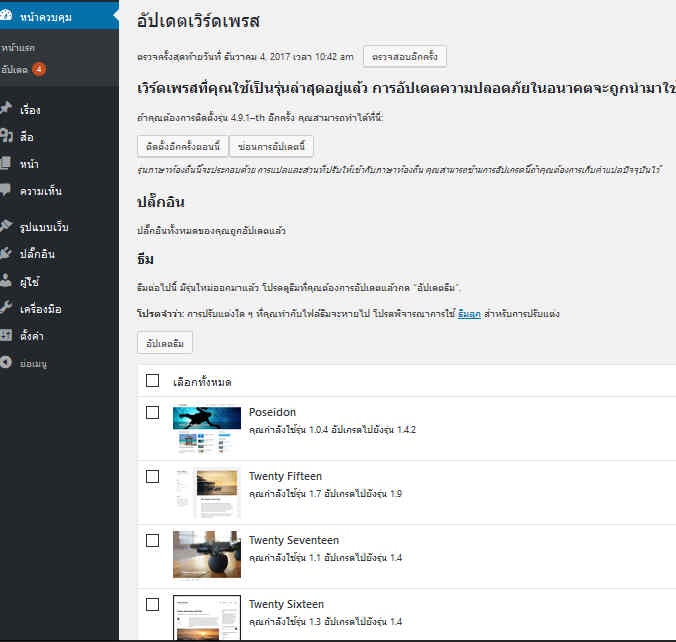The image size is (676, 642).
Task: Click the Plugins (ปลั๊กอิน) plug icon
Action: pos(7,254)
